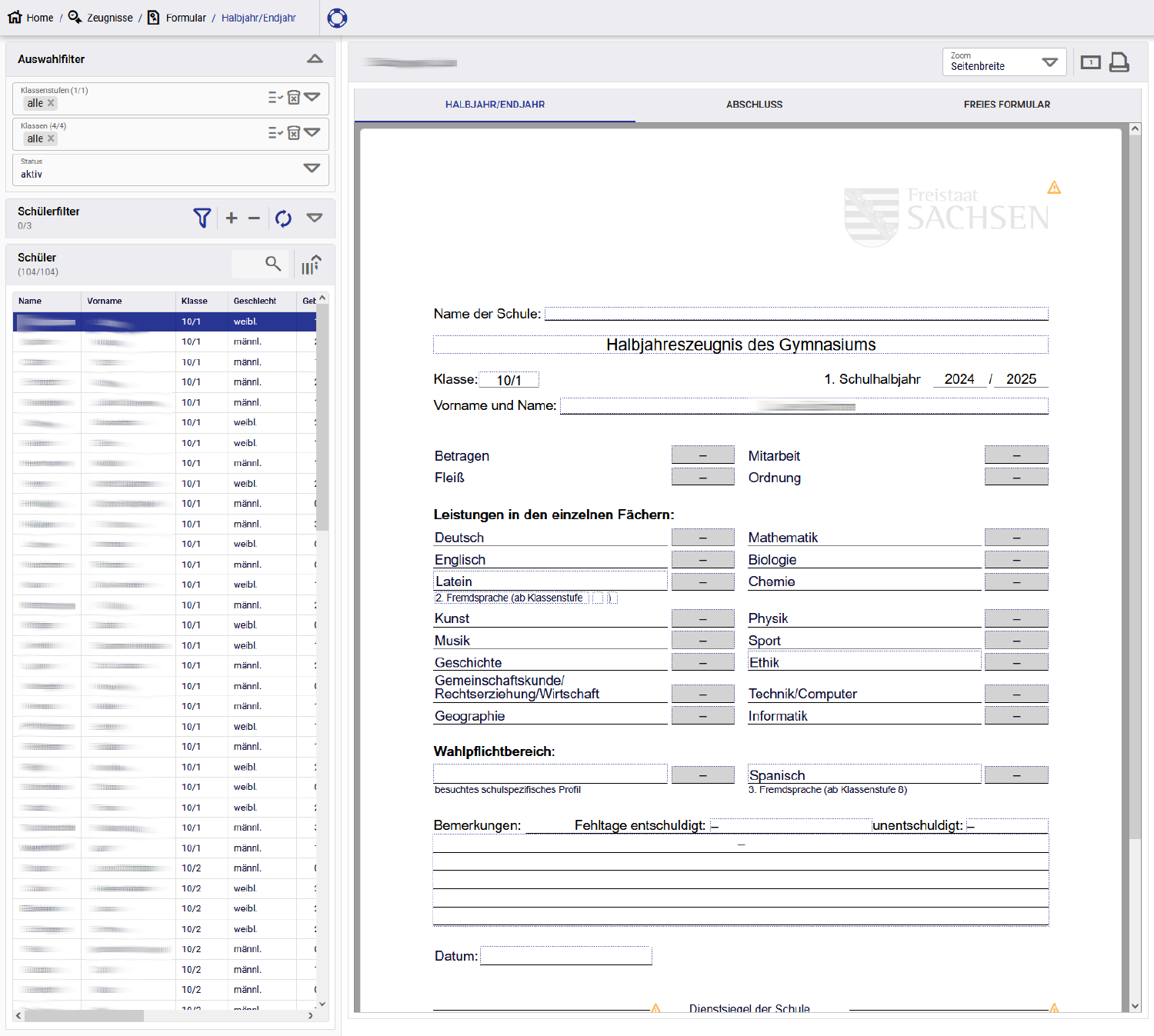
Task: Open the Klassenstufen dropdown arrow
Action: 312,97
